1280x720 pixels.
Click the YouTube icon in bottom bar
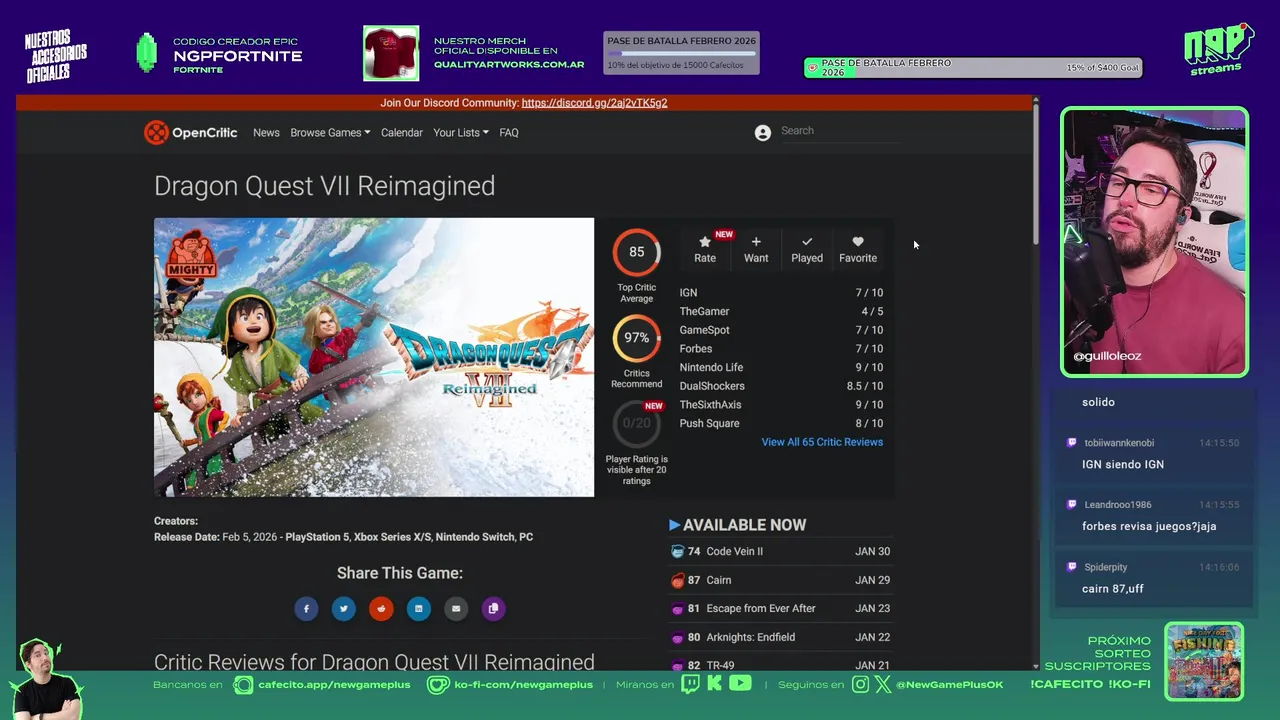pos(740,684)
